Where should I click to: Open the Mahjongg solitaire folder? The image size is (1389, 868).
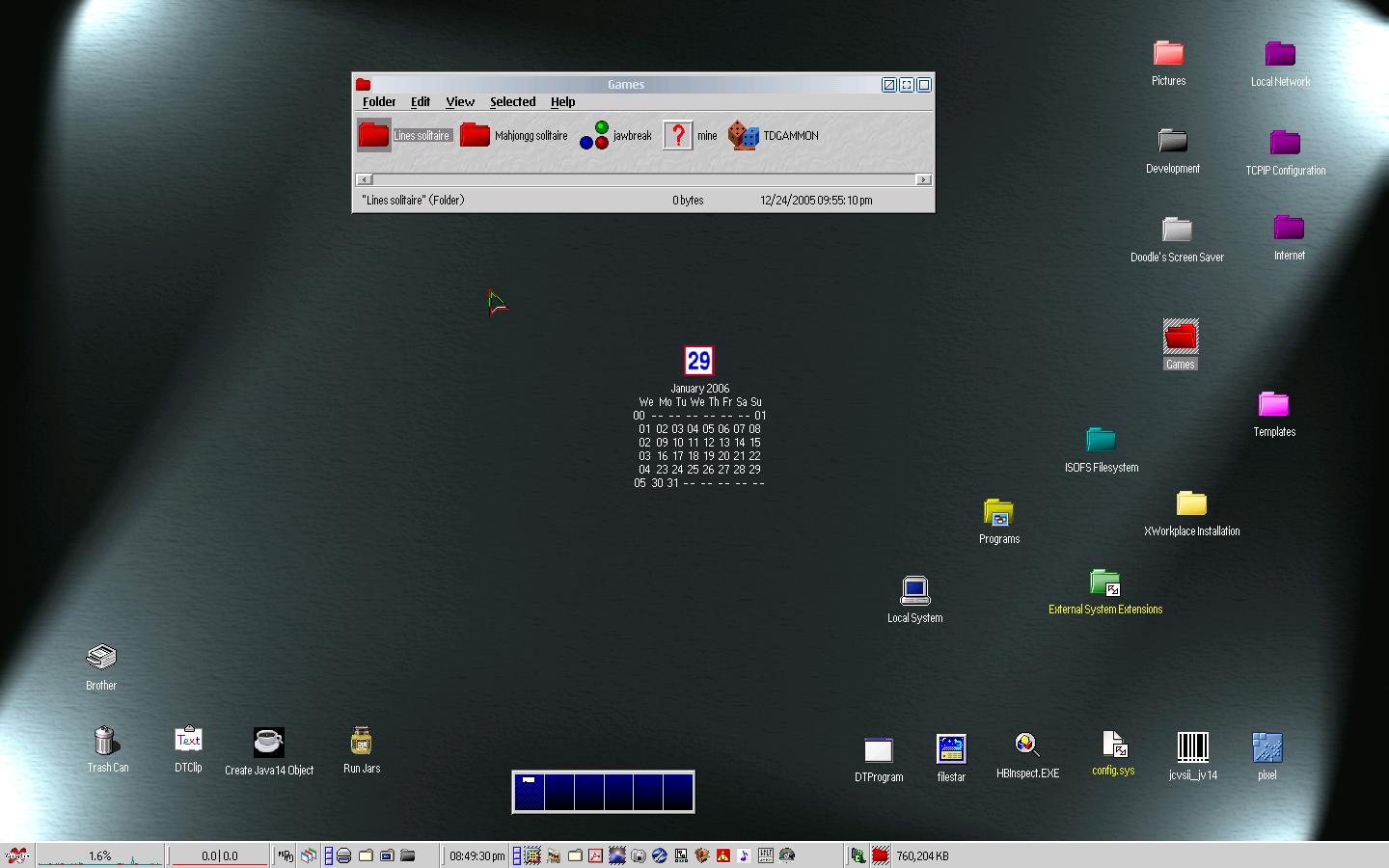[476, 136]
